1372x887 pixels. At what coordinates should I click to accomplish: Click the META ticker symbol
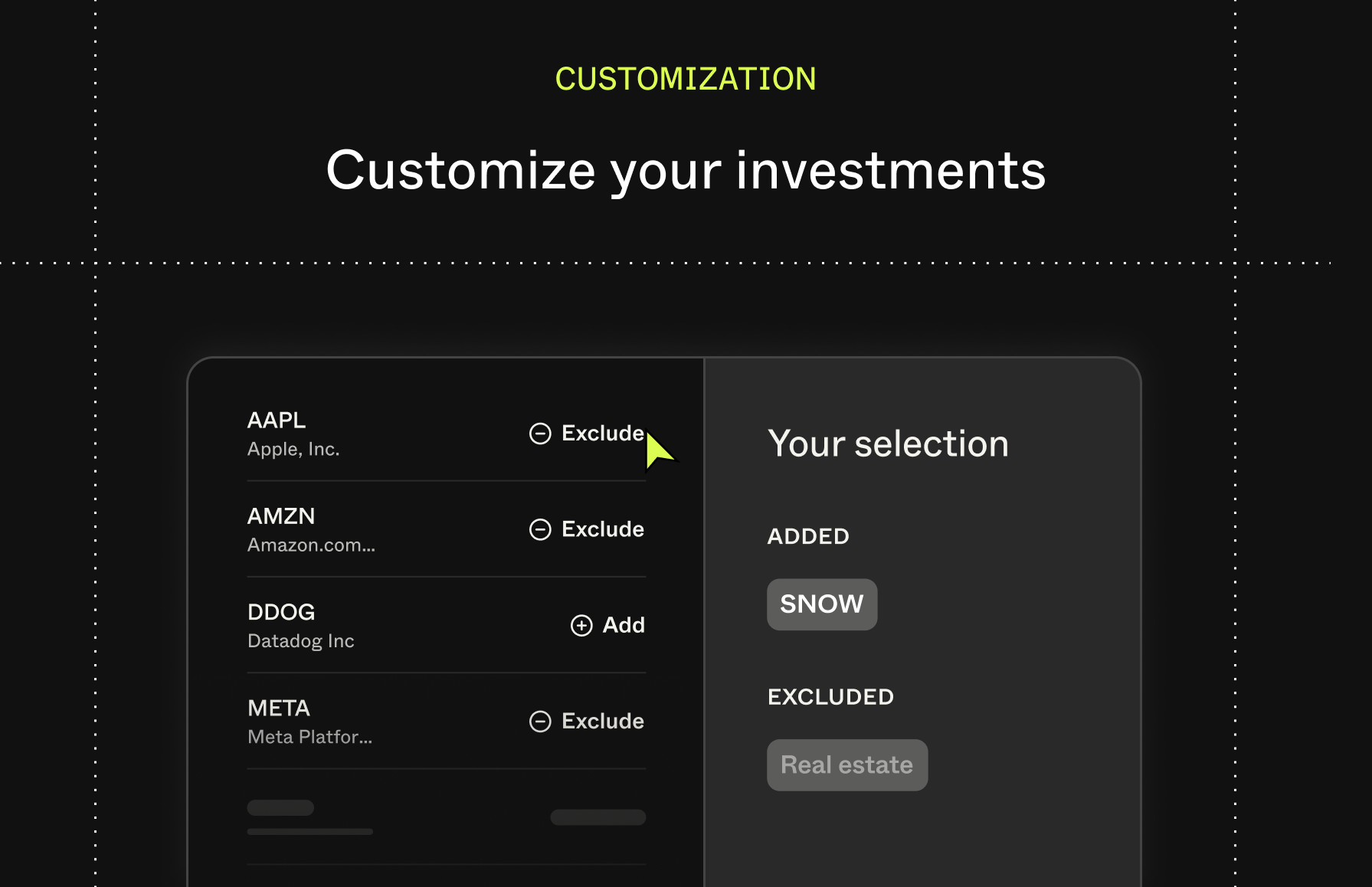[x=279, y=708]
